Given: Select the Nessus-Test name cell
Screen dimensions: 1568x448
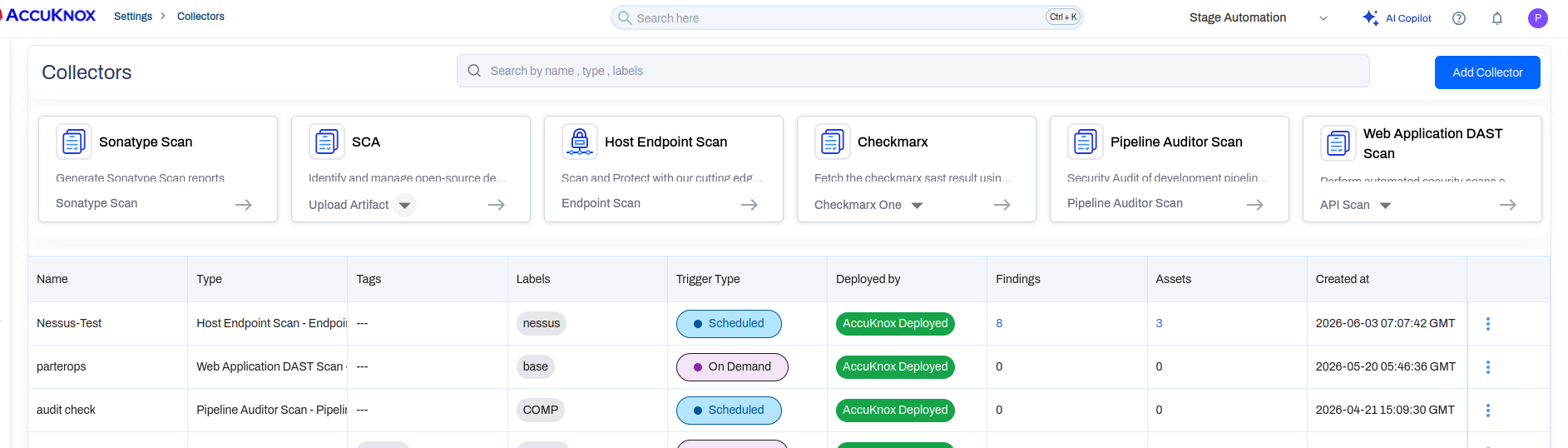Looking at the screenshot, I should coord(69,323).
